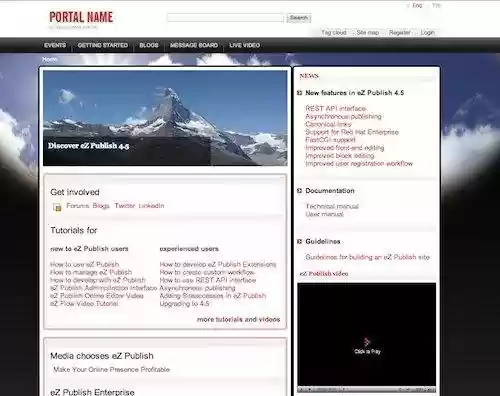Open the Twitter link
500x396 pixels.
125,206
